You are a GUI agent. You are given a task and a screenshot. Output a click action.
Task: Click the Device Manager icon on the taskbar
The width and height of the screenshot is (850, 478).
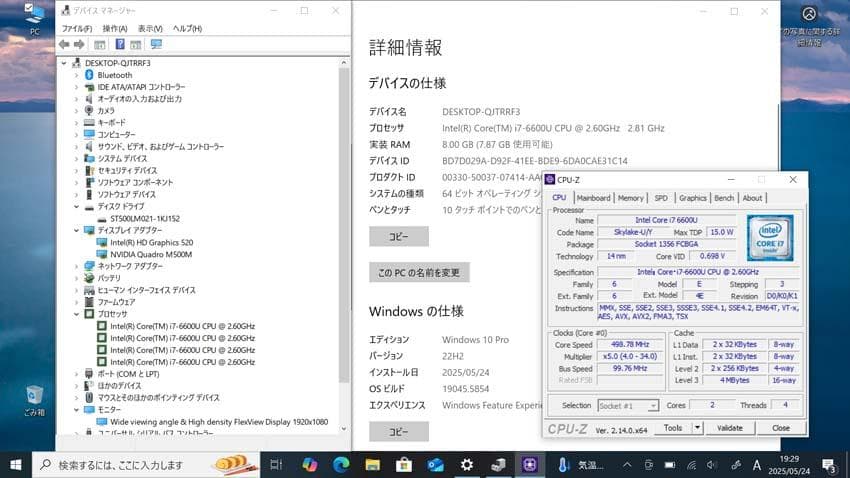click(498, 465)
